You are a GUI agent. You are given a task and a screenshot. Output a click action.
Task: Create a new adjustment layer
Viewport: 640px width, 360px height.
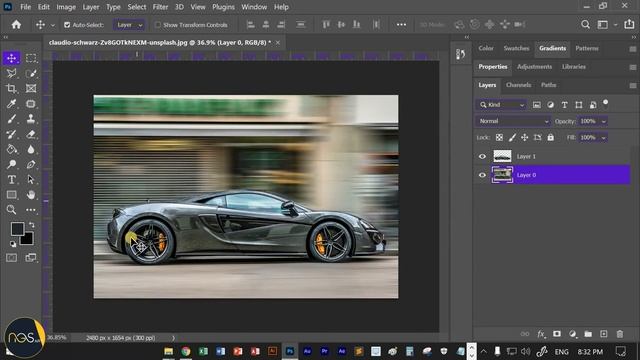point(573,334)
